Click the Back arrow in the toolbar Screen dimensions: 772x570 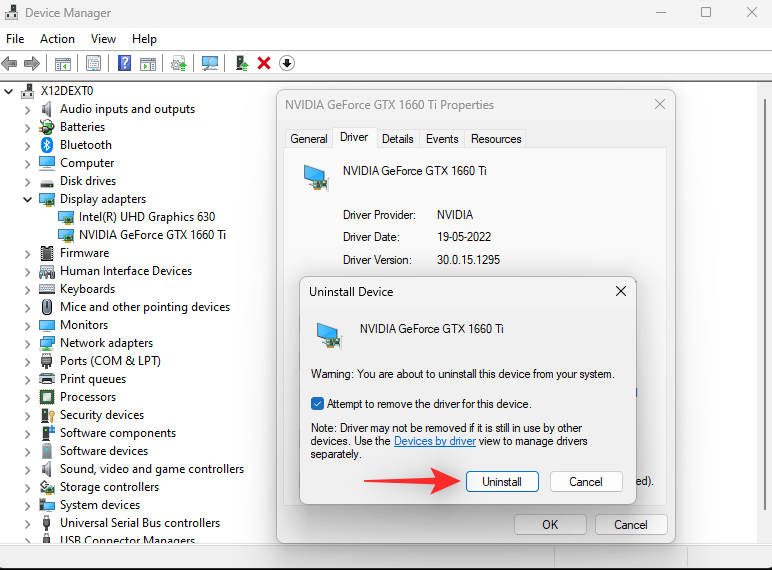pyautogui.click(x=10, y=63)
